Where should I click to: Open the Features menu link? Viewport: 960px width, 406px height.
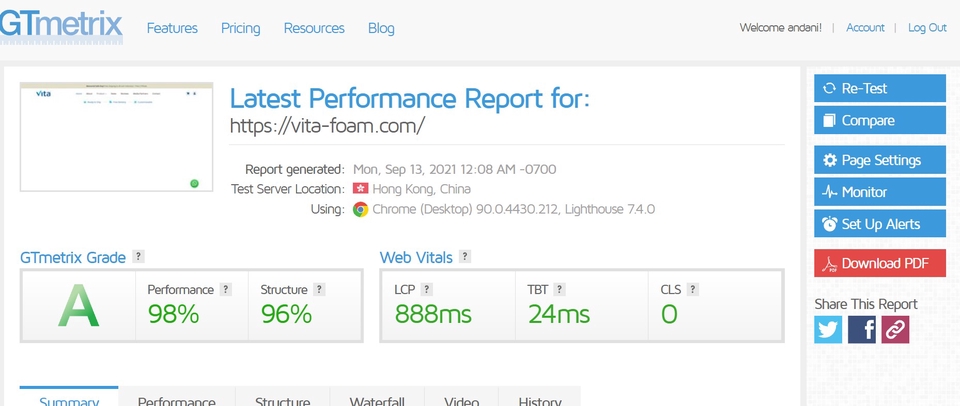pyautogui.click(x=172, y=28)
